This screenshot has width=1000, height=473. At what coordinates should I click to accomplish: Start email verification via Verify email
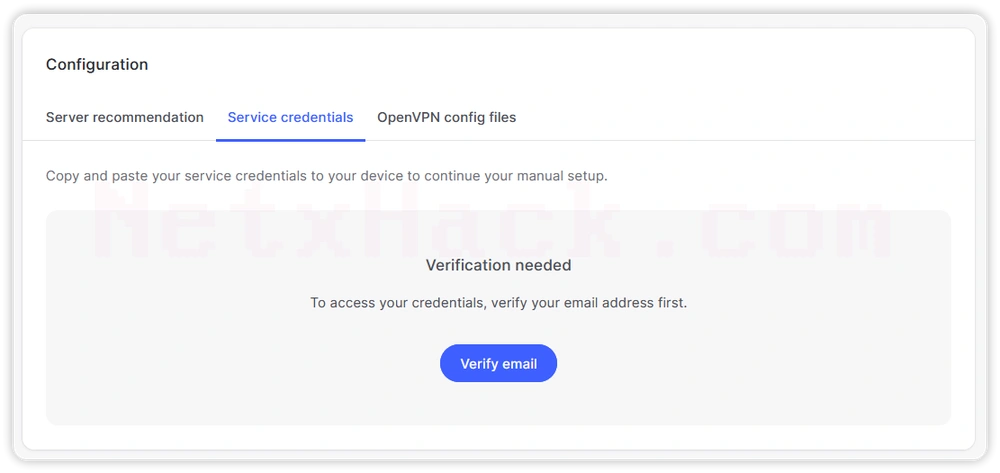point(498,363)
